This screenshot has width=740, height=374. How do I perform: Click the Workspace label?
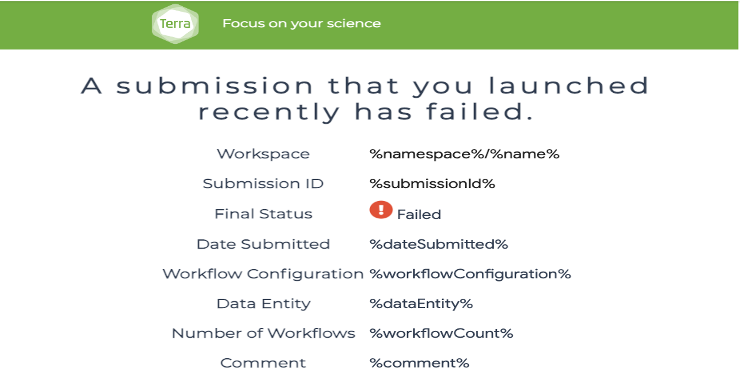pyautogui.click(x=263, y=154)
